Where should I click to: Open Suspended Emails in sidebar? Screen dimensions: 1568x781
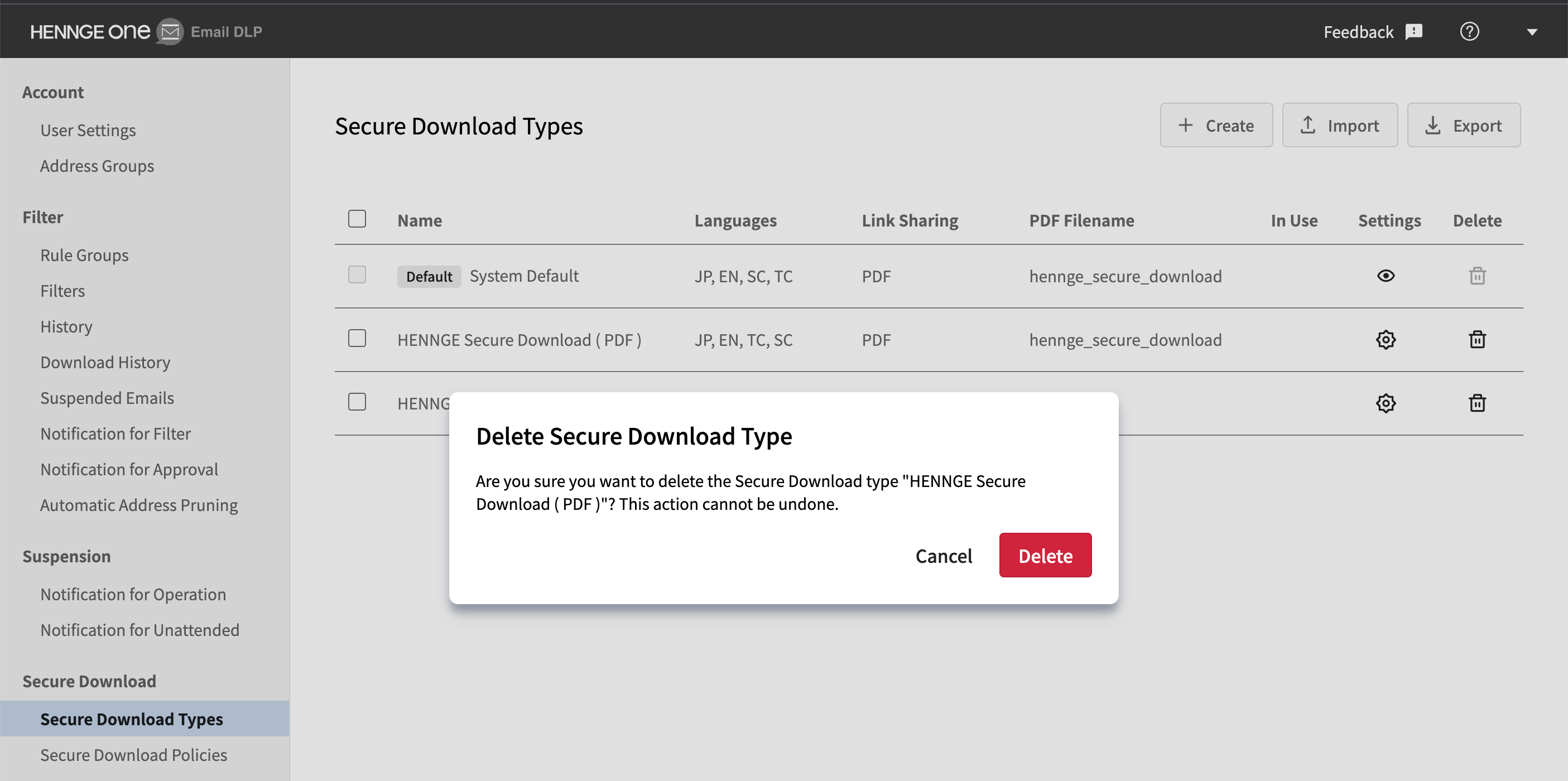click(107, 398)
